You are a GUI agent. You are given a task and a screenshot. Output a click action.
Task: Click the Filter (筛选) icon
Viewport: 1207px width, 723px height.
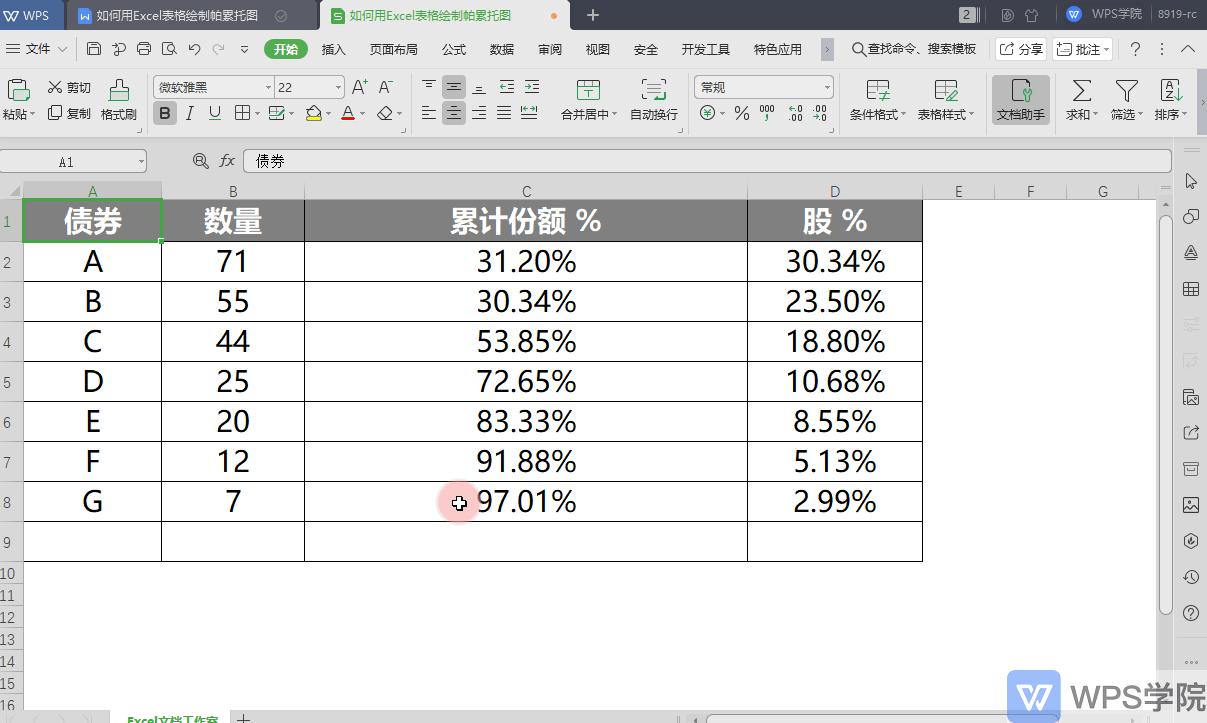tap(1124, 99)
